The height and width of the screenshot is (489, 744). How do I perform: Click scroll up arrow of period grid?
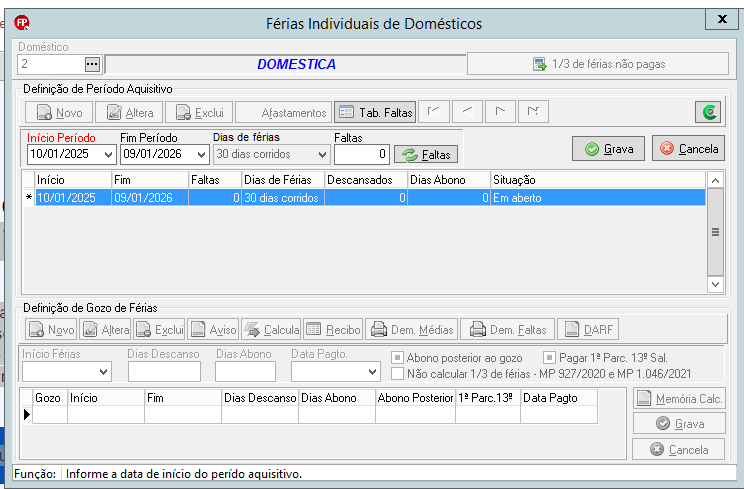716,180
